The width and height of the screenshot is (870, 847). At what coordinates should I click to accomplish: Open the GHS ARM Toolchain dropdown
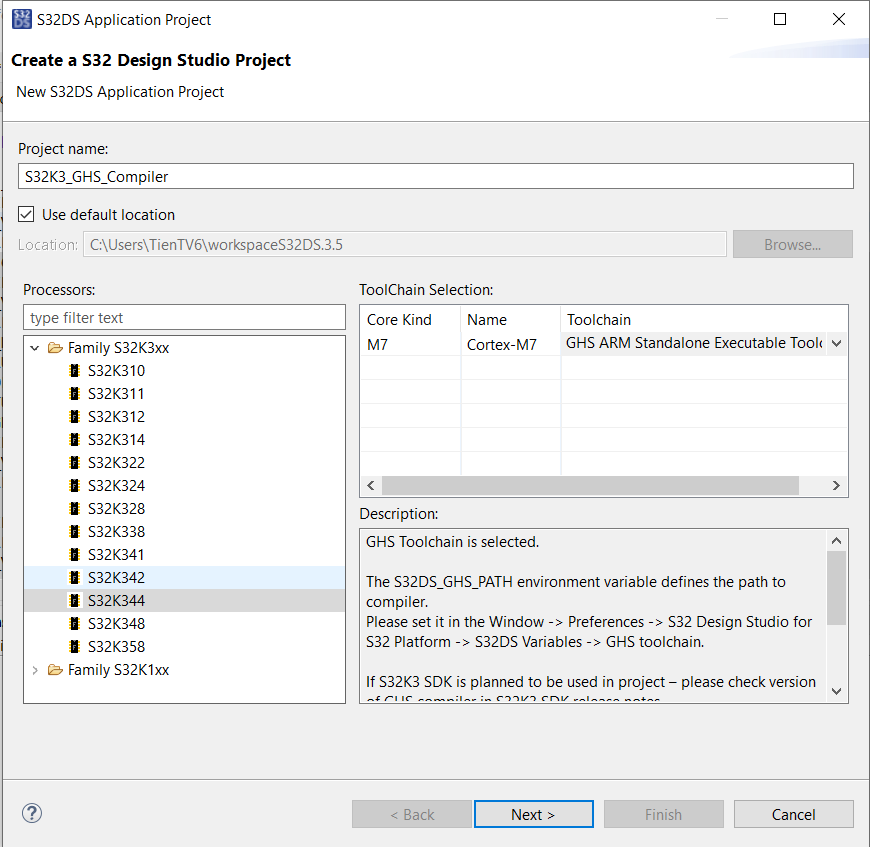coord(836,344)
